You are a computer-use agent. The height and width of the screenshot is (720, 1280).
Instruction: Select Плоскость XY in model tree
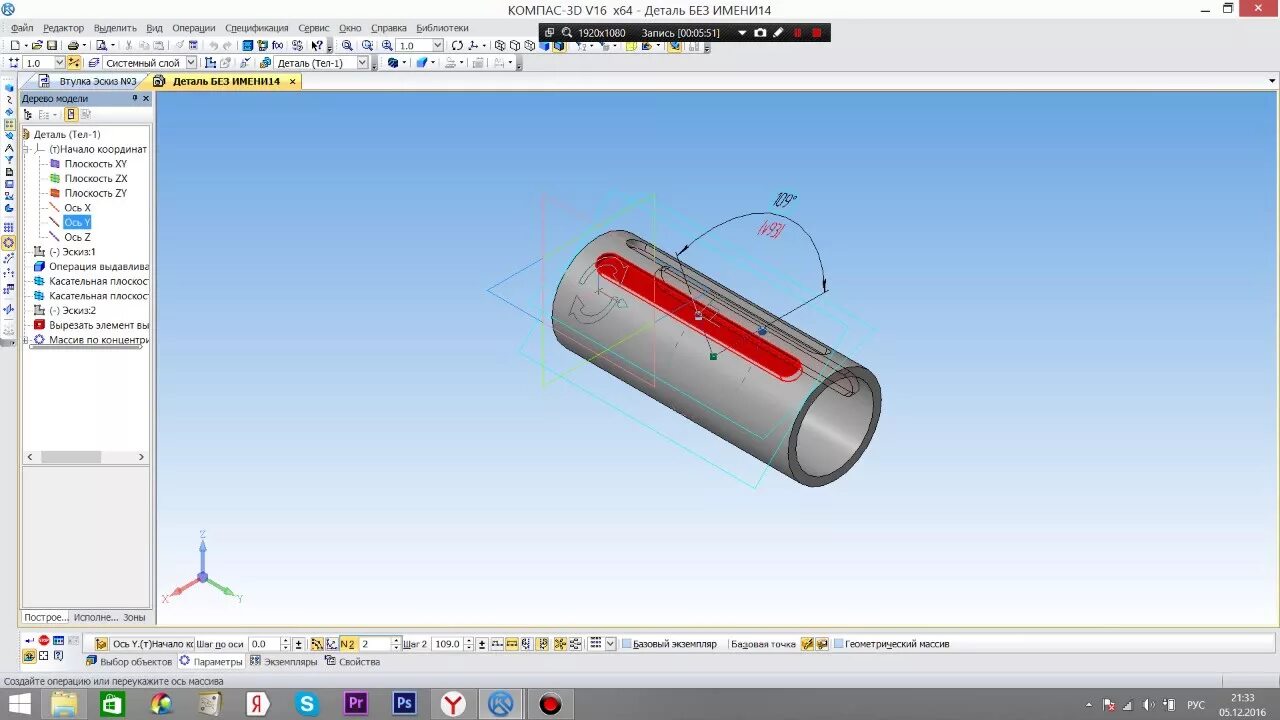pyautogui.click(x=96, y=164)
